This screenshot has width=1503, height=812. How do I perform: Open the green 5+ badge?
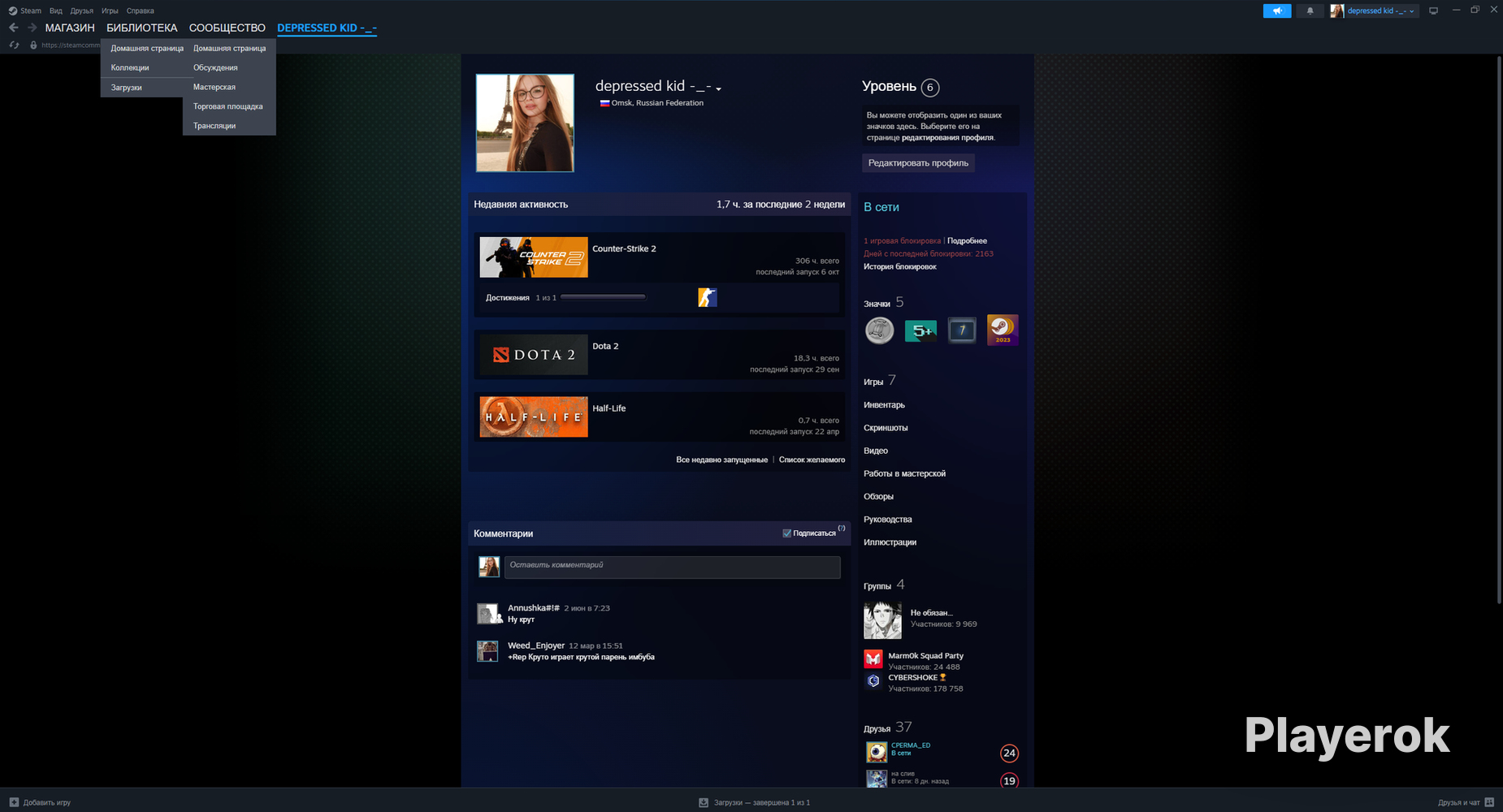tap(920, 330)
